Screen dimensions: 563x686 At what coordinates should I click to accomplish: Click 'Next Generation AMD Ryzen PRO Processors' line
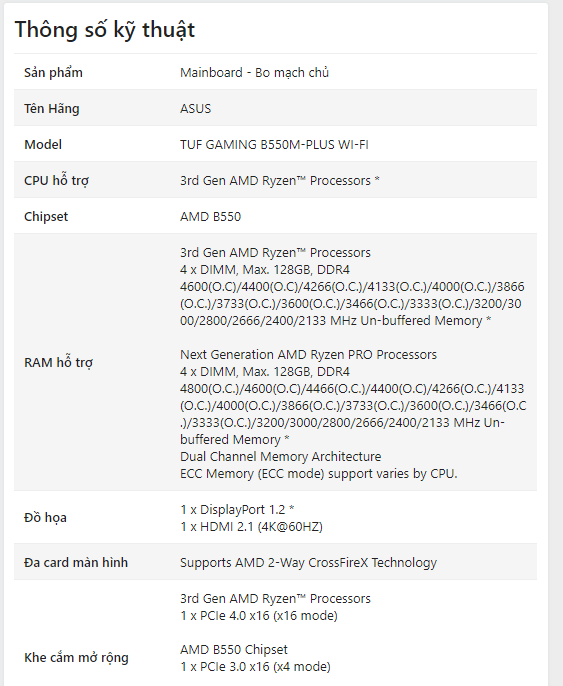click(x=308, y=354)
